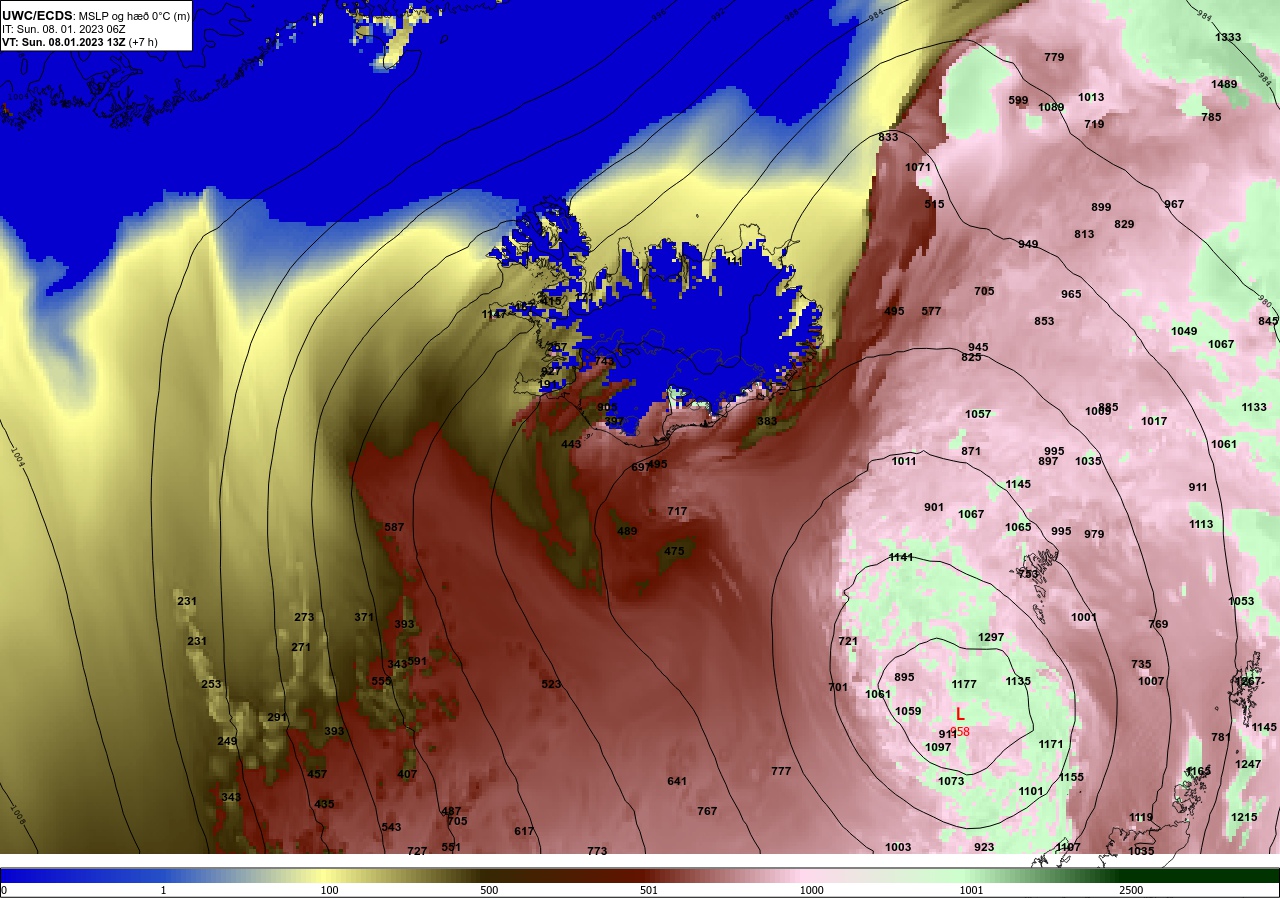Click the height value 1059
The height and width of the screenshot is (898, 1280).
coord(908,711)
